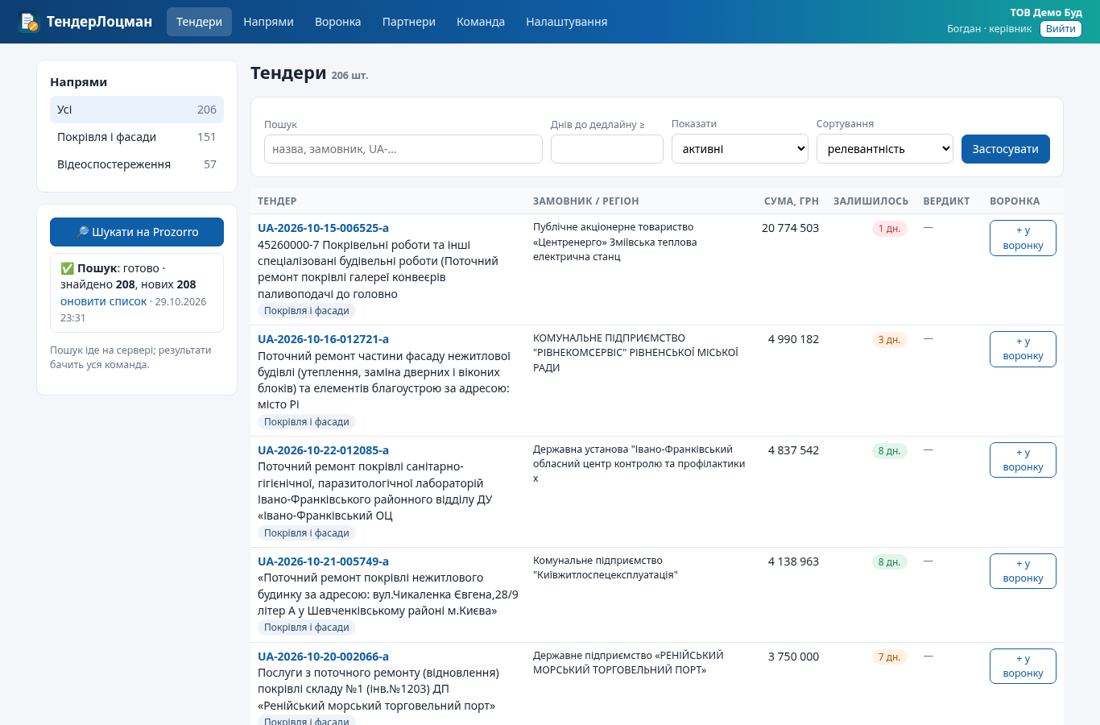
Task: Filter by Відеоспостереження direction
Action: 137,164
